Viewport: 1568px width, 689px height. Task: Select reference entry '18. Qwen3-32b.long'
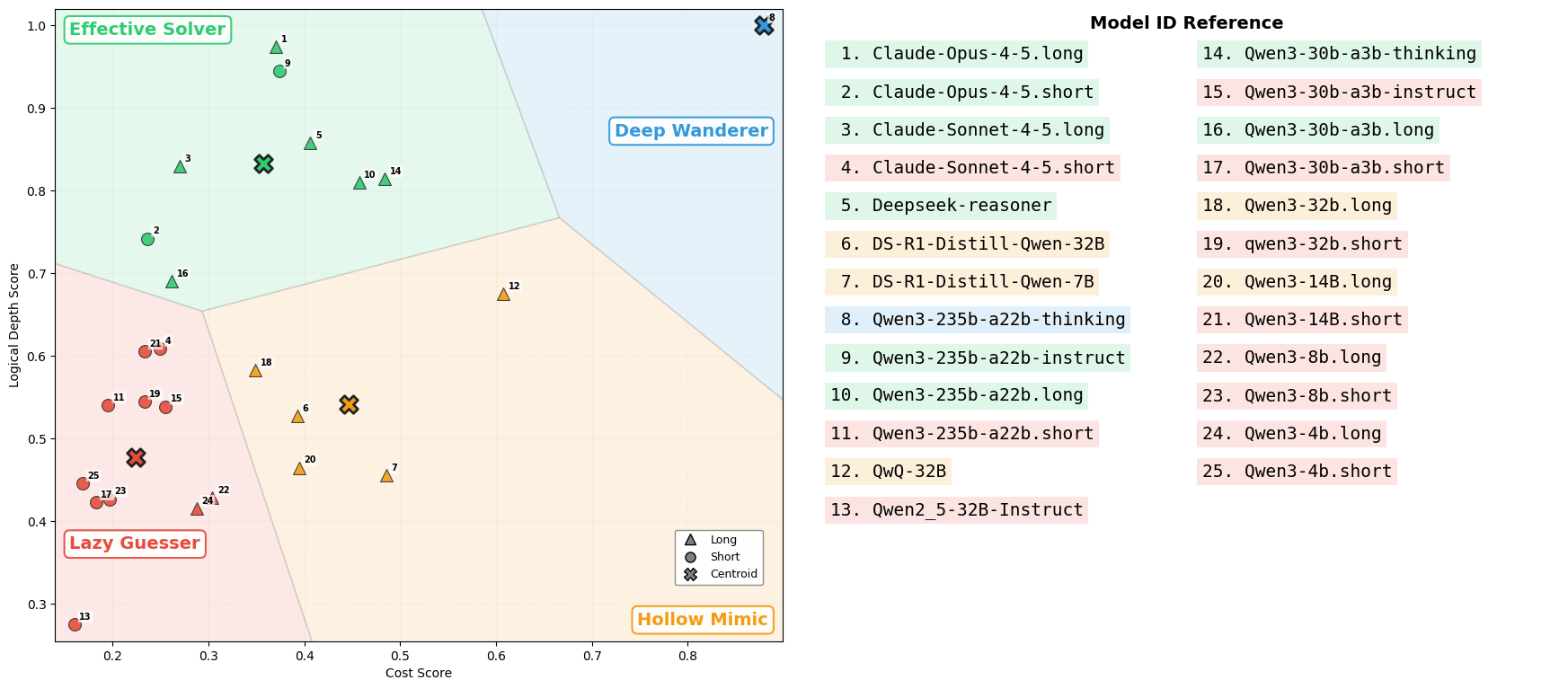pyautogui.click(x=1298, y=206)
